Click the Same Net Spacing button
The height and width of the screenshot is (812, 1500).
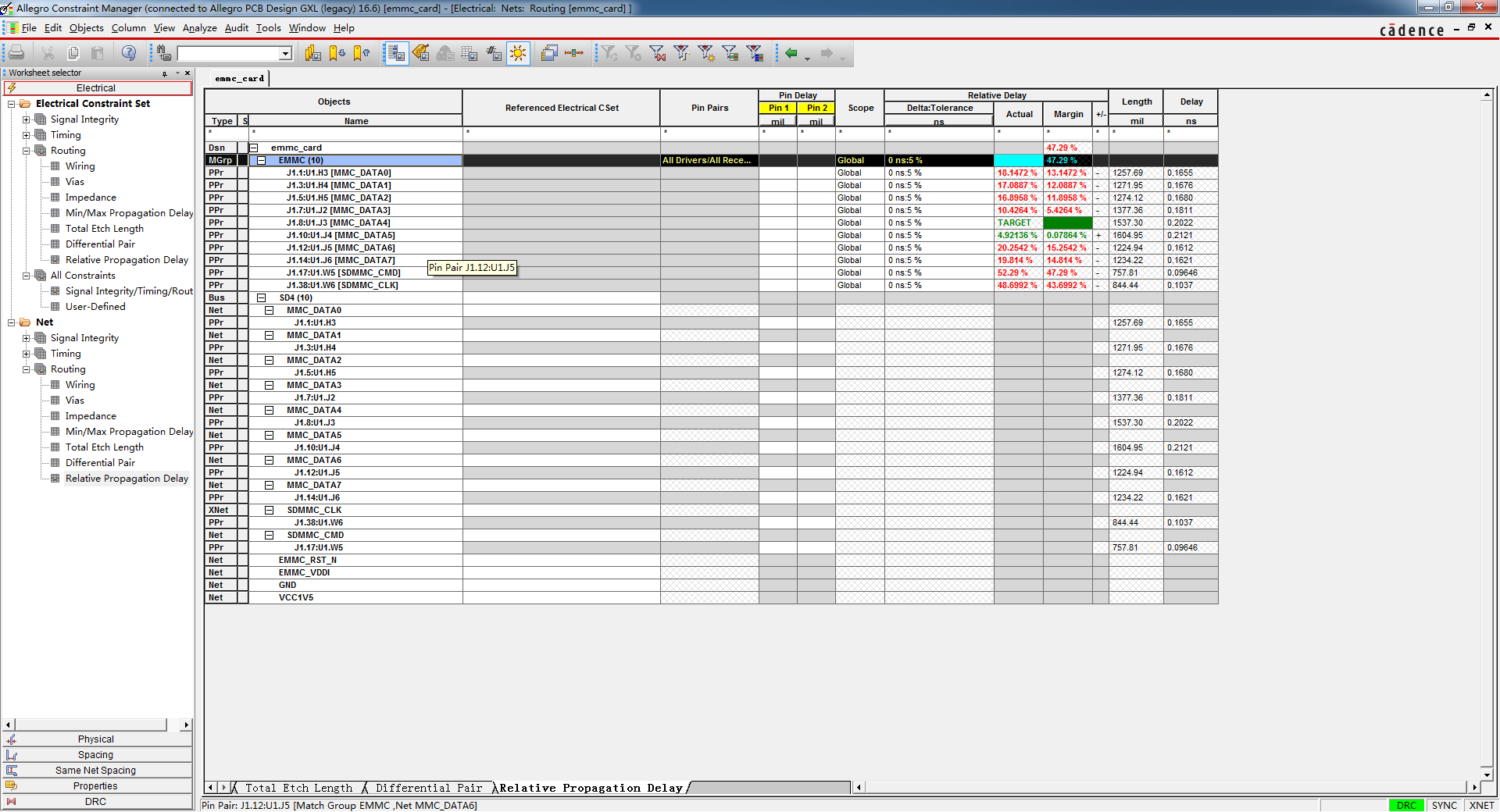[97, 771]
